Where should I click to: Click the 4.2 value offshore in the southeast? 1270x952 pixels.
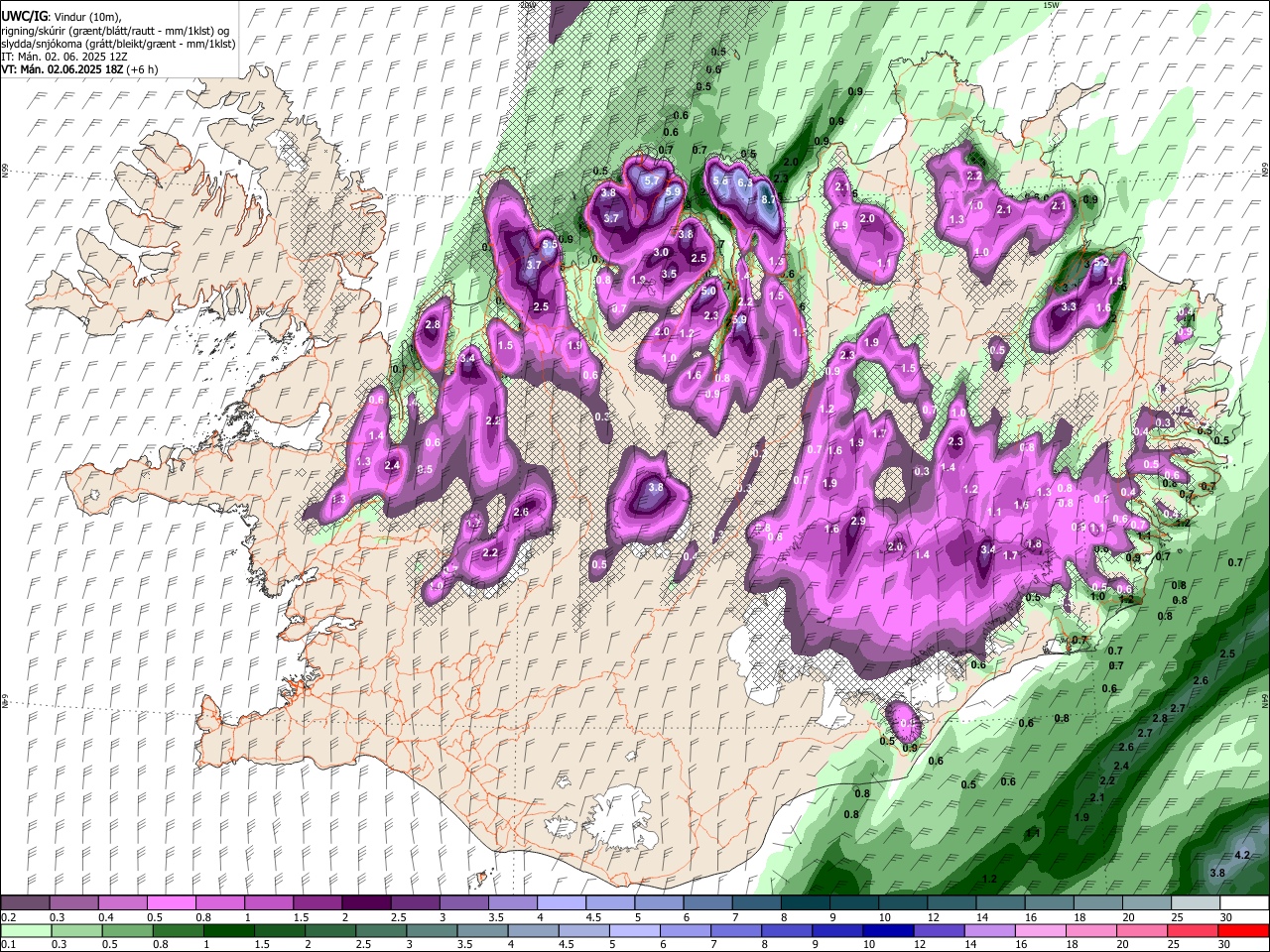click(1242, 855)
